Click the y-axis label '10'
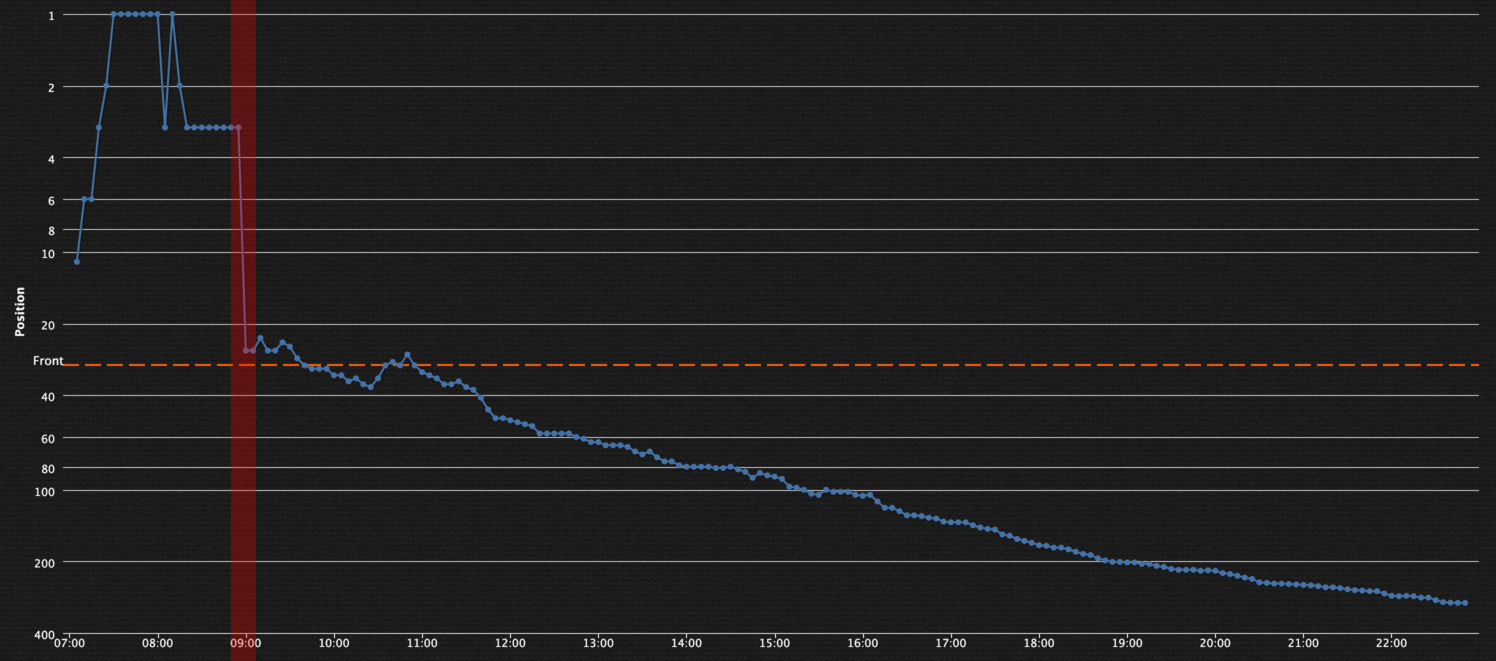1496x661 pixels. point(49,253)
